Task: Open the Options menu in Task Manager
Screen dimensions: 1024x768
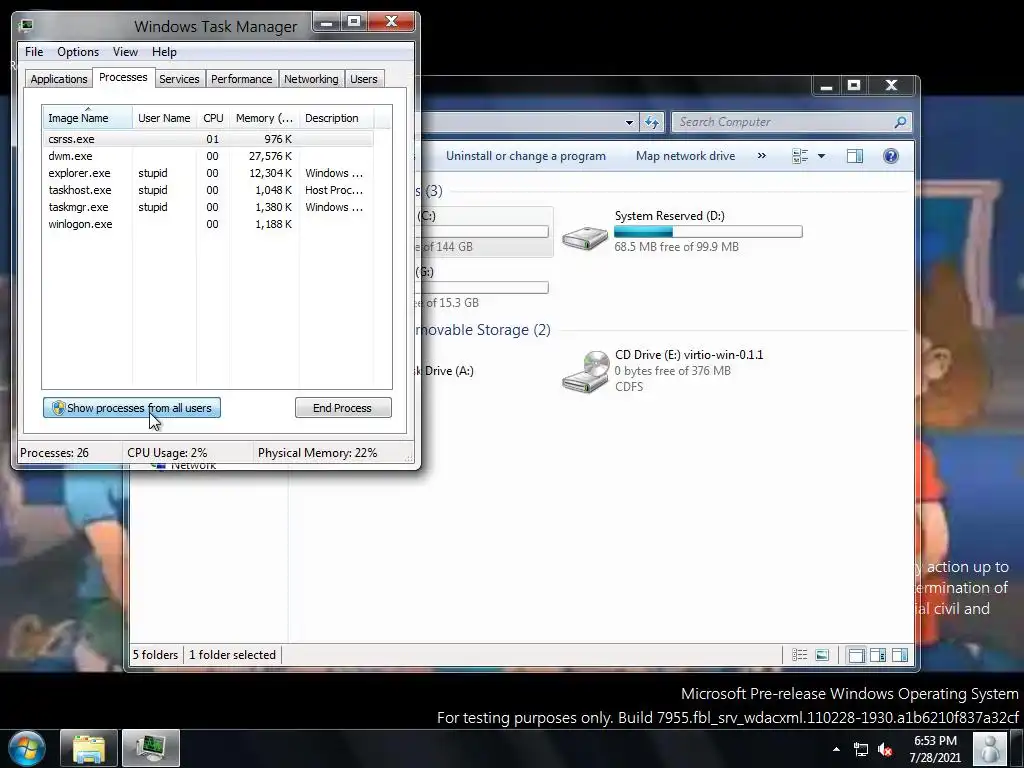Action: tap(78, 52)
